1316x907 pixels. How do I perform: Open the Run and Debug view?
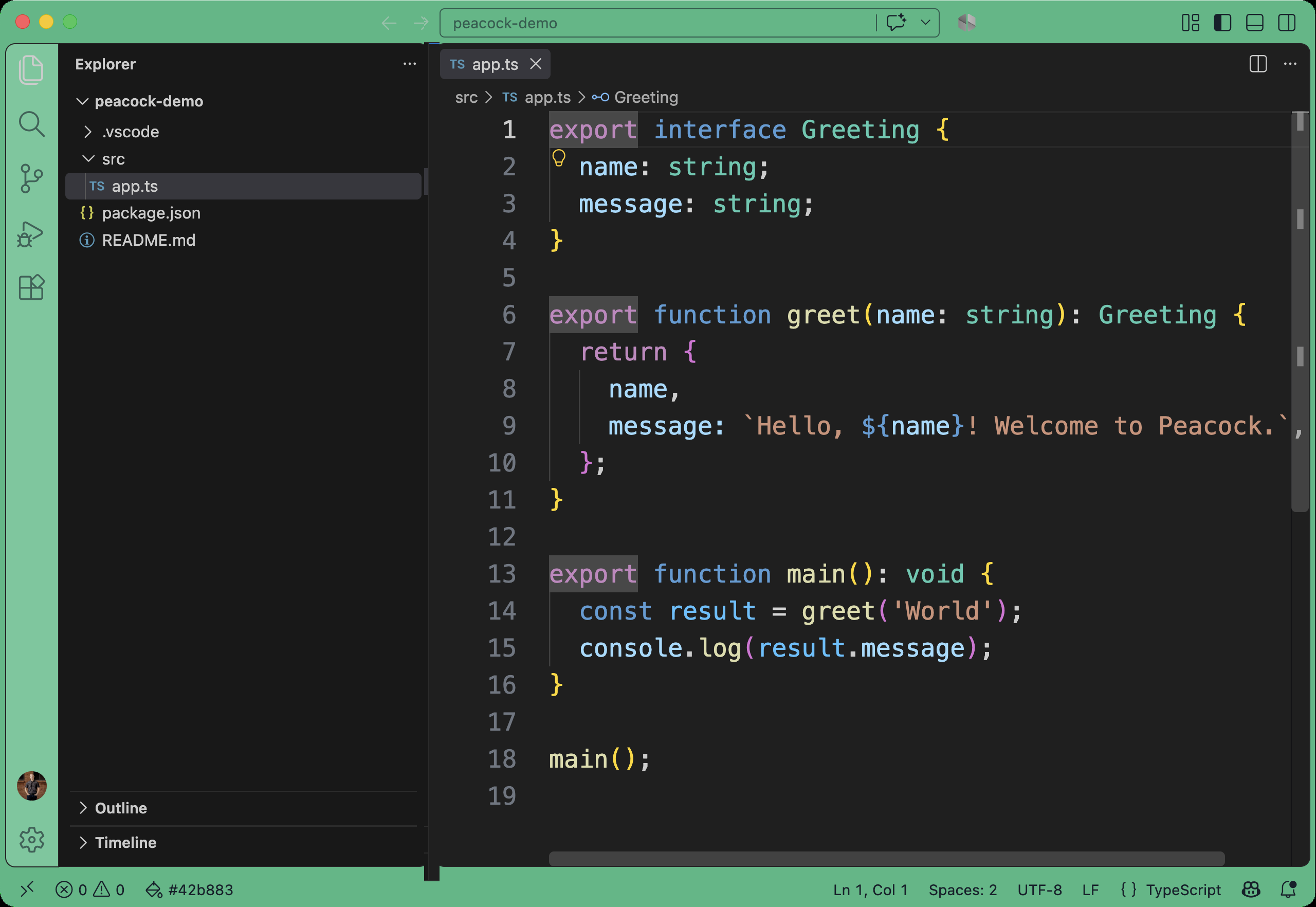(x=30, y=233)
